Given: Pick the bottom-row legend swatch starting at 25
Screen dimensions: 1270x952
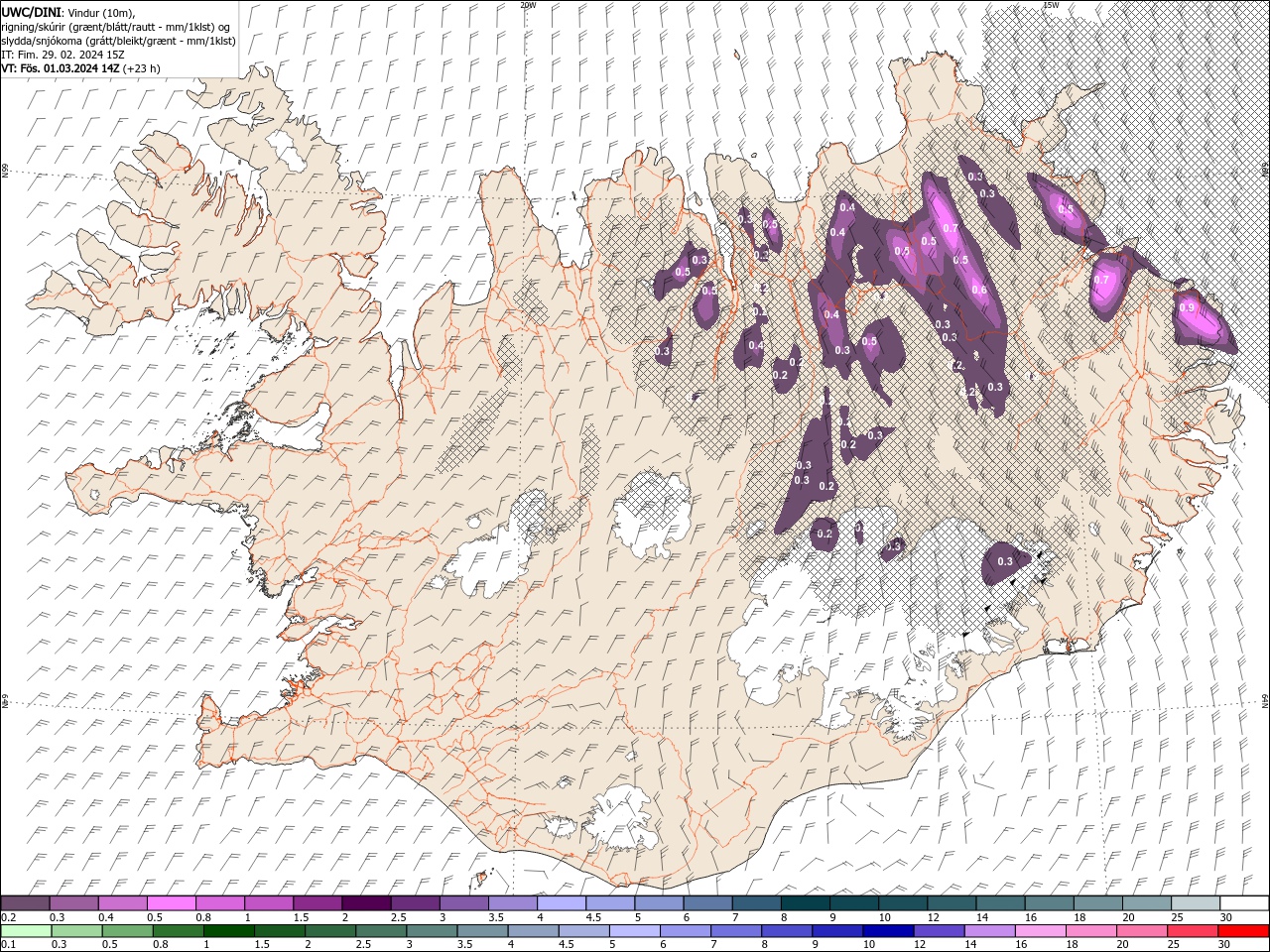Looking at the screenshot, I should click(1194, 931).
